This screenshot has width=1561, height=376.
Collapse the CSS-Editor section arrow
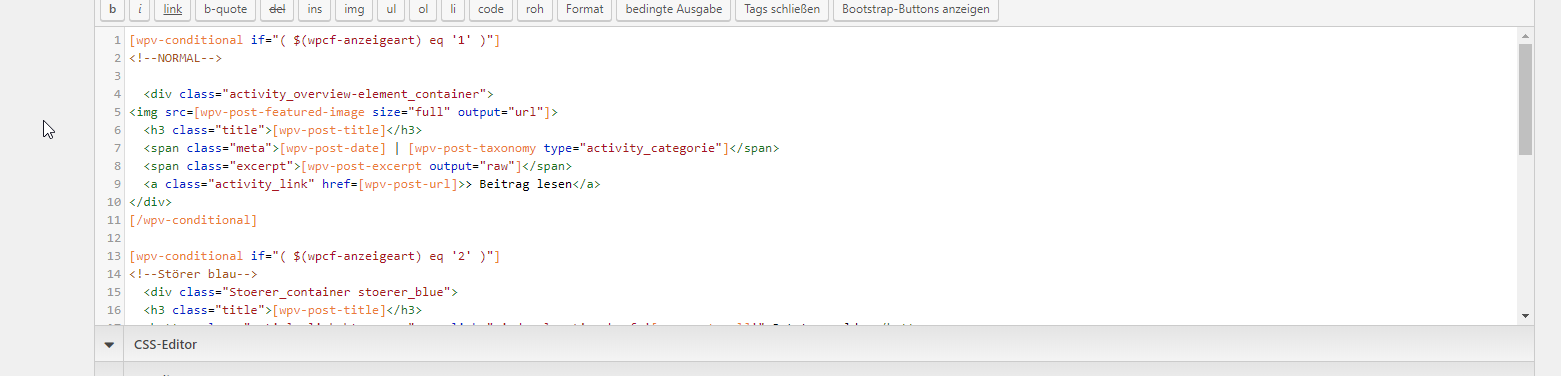[109, 345]
